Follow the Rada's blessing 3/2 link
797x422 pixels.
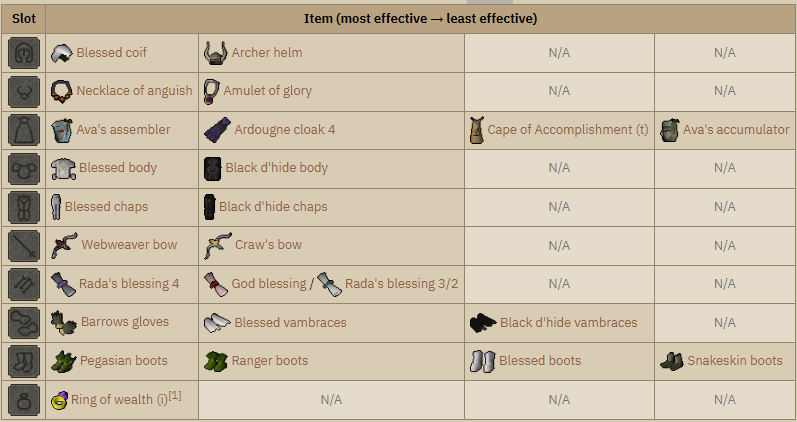click(x=402, y=283)
